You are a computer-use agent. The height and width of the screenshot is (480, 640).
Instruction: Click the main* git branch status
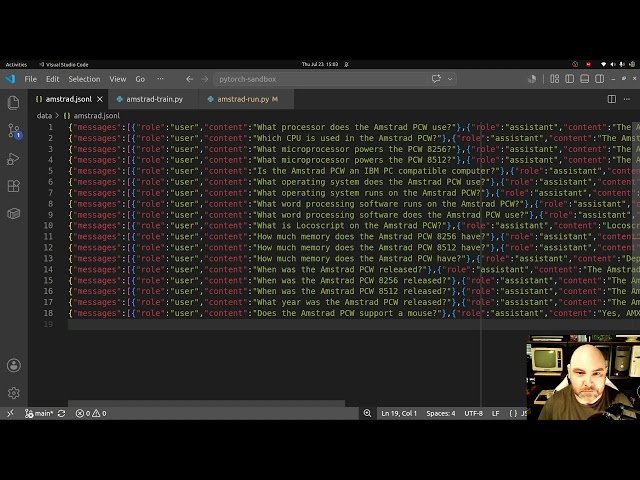[x=39, y=413]
